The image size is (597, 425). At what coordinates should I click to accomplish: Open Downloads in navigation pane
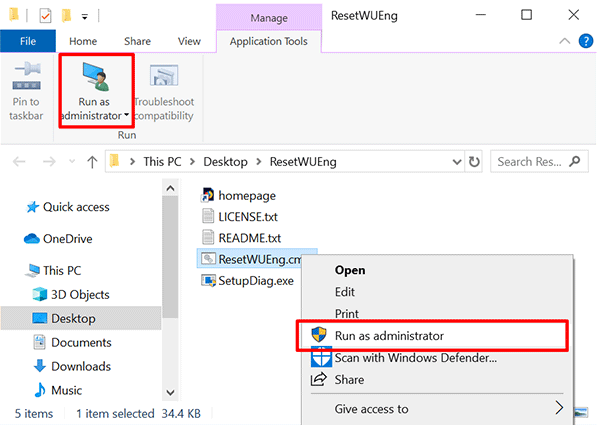click(x=72, y=366)
